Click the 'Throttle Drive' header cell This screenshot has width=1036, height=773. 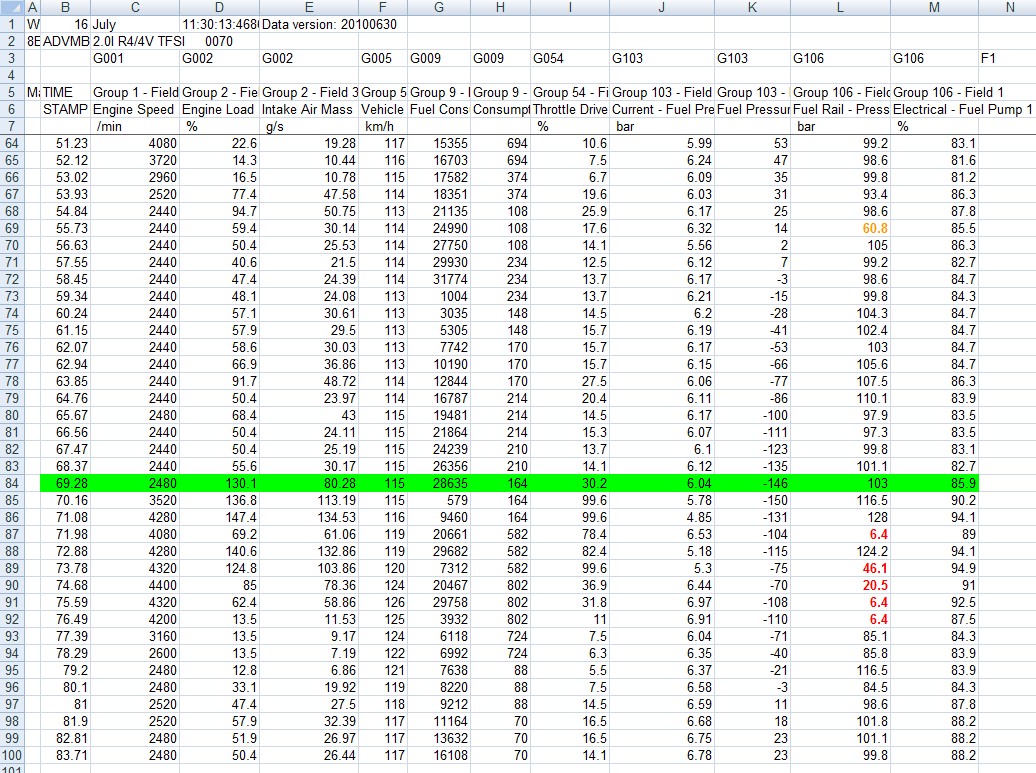click(570, 109)
